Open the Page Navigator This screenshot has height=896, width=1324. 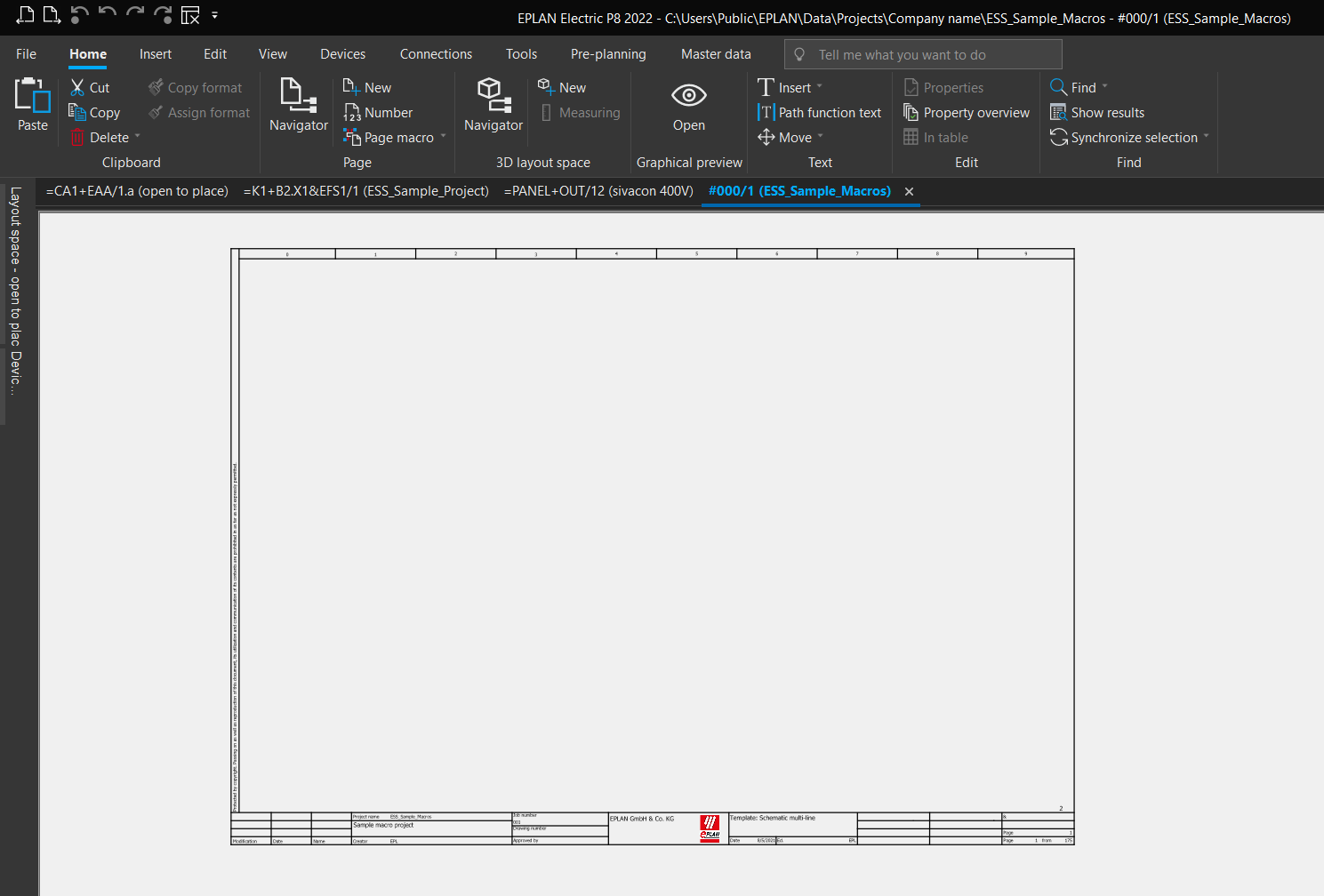pyautogui.click(x=299, y=105)
